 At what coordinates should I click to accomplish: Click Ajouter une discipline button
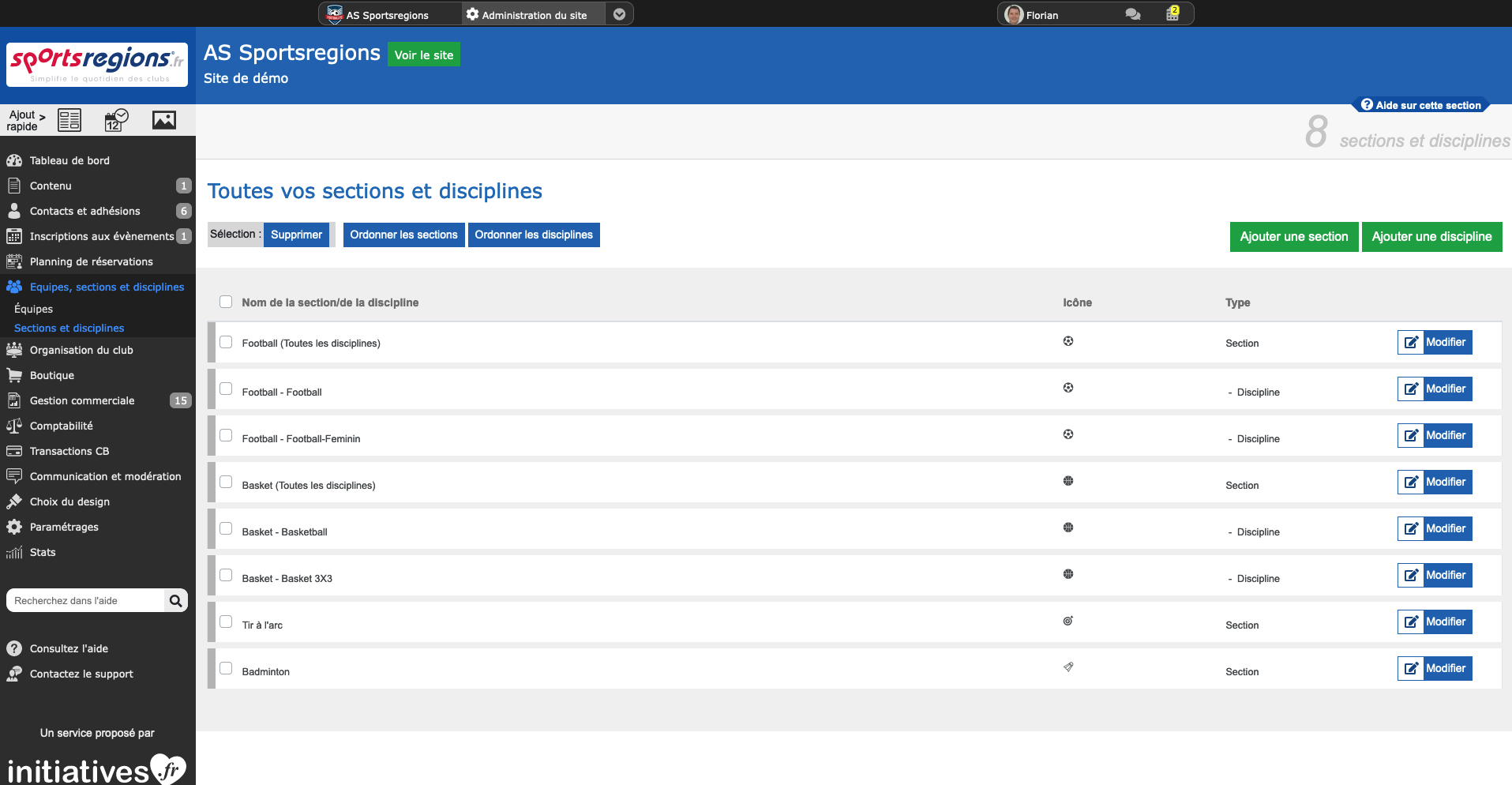[1431, 236]
